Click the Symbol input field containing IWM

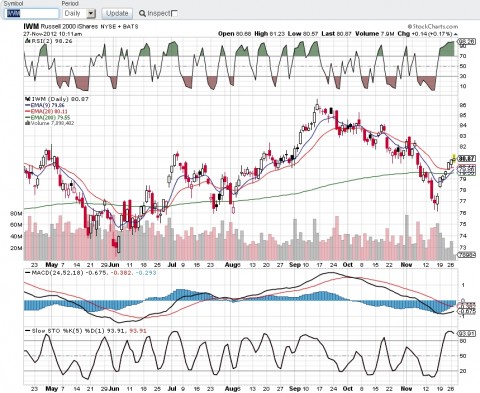click(32, 13)
